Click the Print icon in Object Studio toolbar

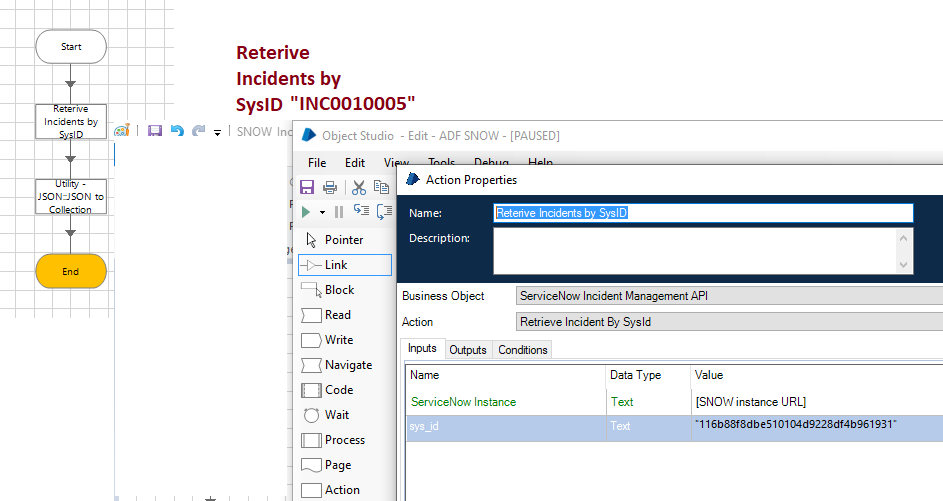click(x=330, y=187)
